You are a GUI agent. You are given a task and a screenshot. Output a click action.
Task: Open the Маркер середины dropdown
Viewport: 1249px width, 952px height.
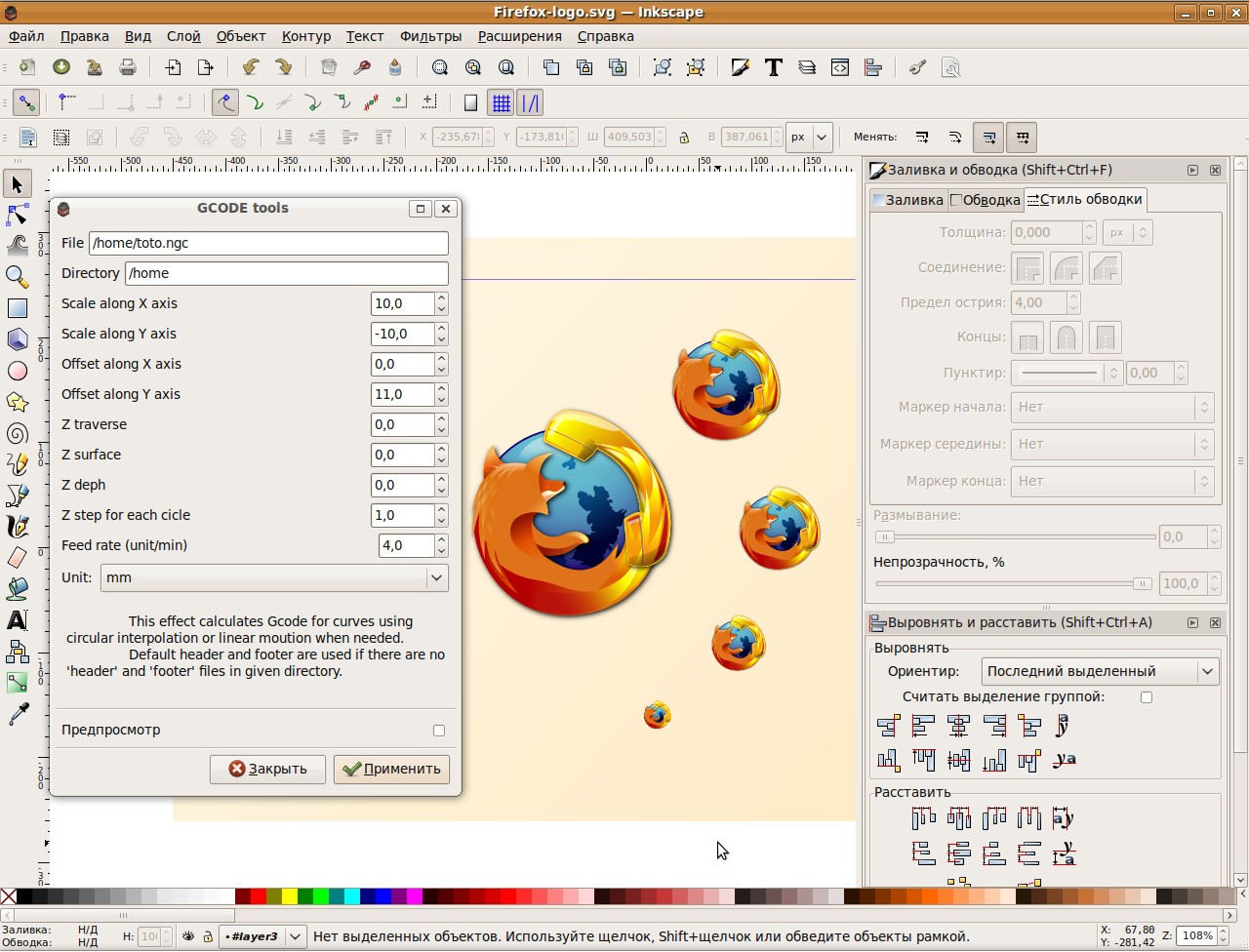pyautogui.click(x=1111, y=444)
